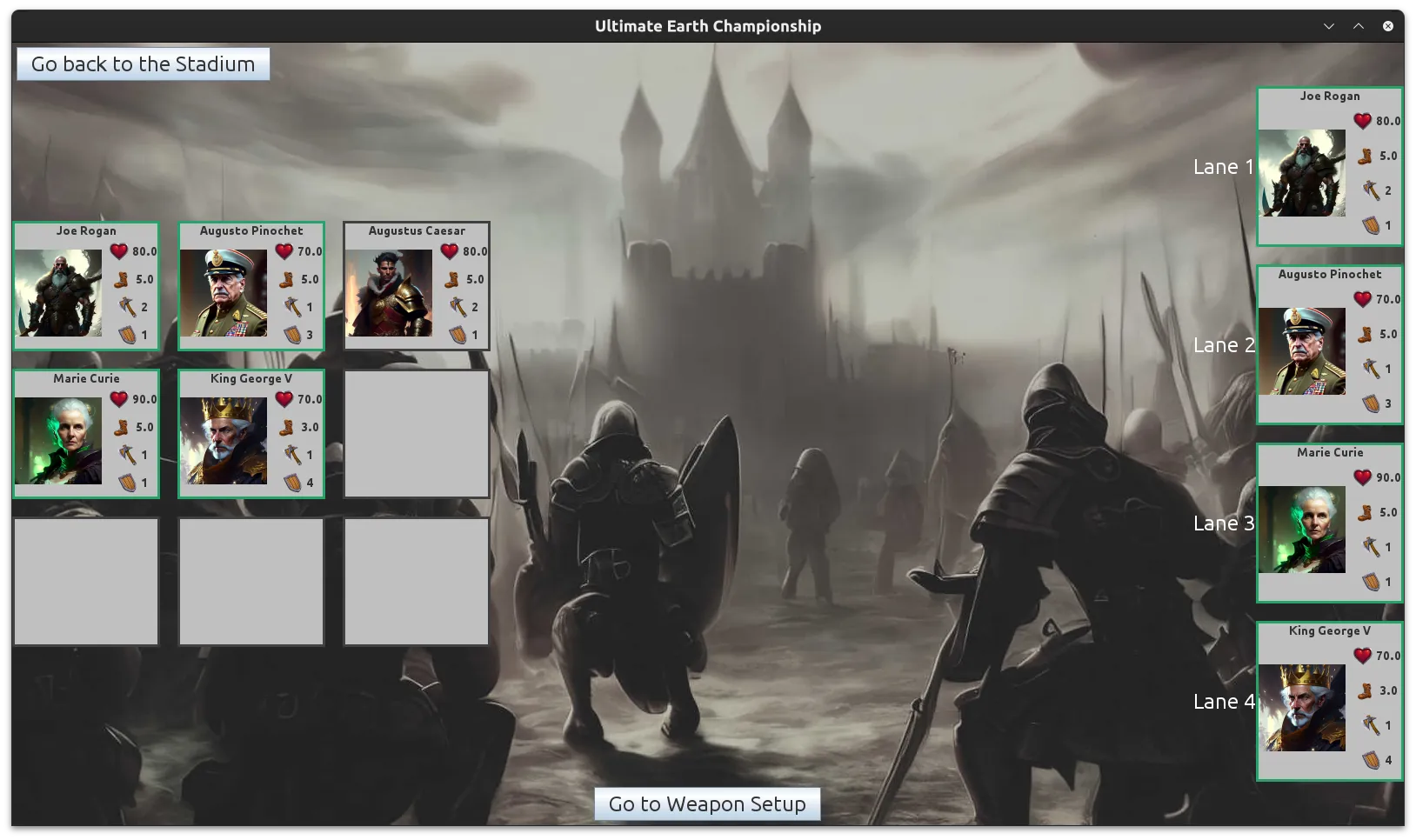Click the axe attack icon on Augustus Caesar's card

pos(456,307)
